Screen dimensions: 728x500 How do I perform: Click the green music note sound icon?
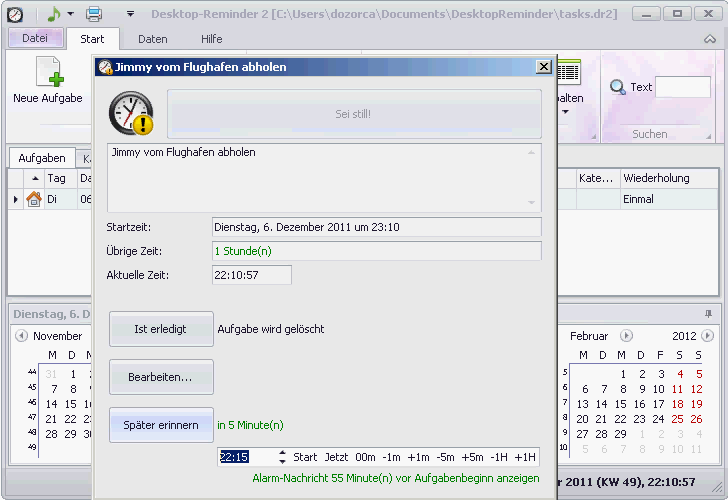pyautogui.click(x=54, y=14)
